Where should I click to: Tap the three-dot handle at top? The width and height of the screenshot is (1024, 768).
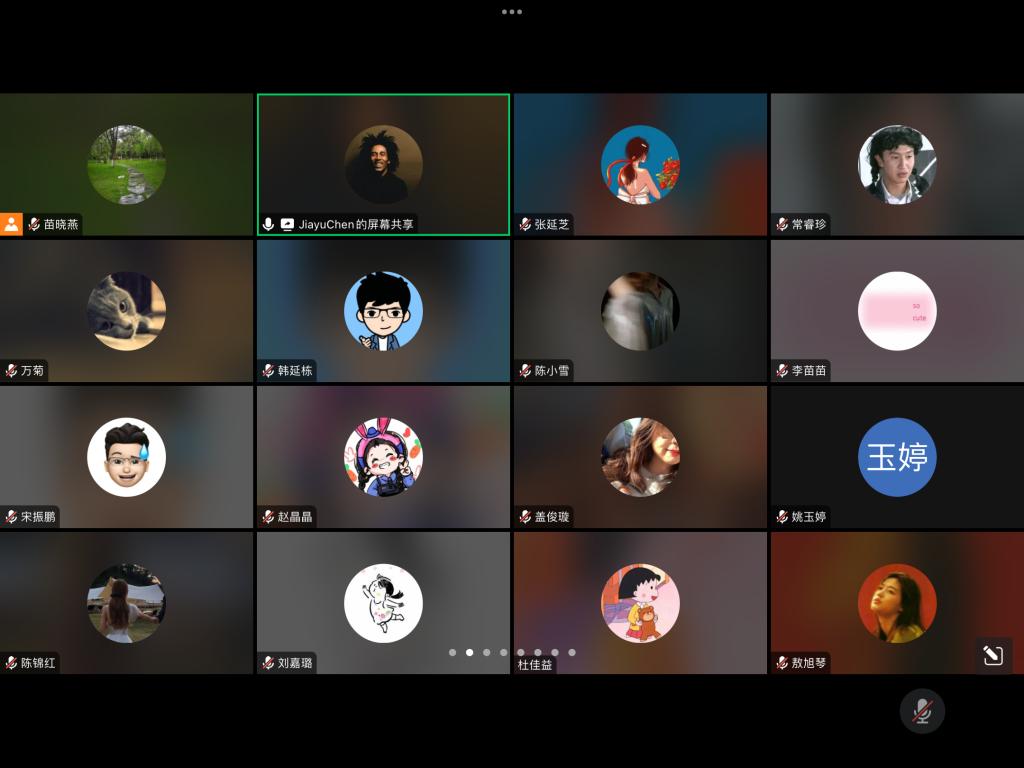point(512,12)
